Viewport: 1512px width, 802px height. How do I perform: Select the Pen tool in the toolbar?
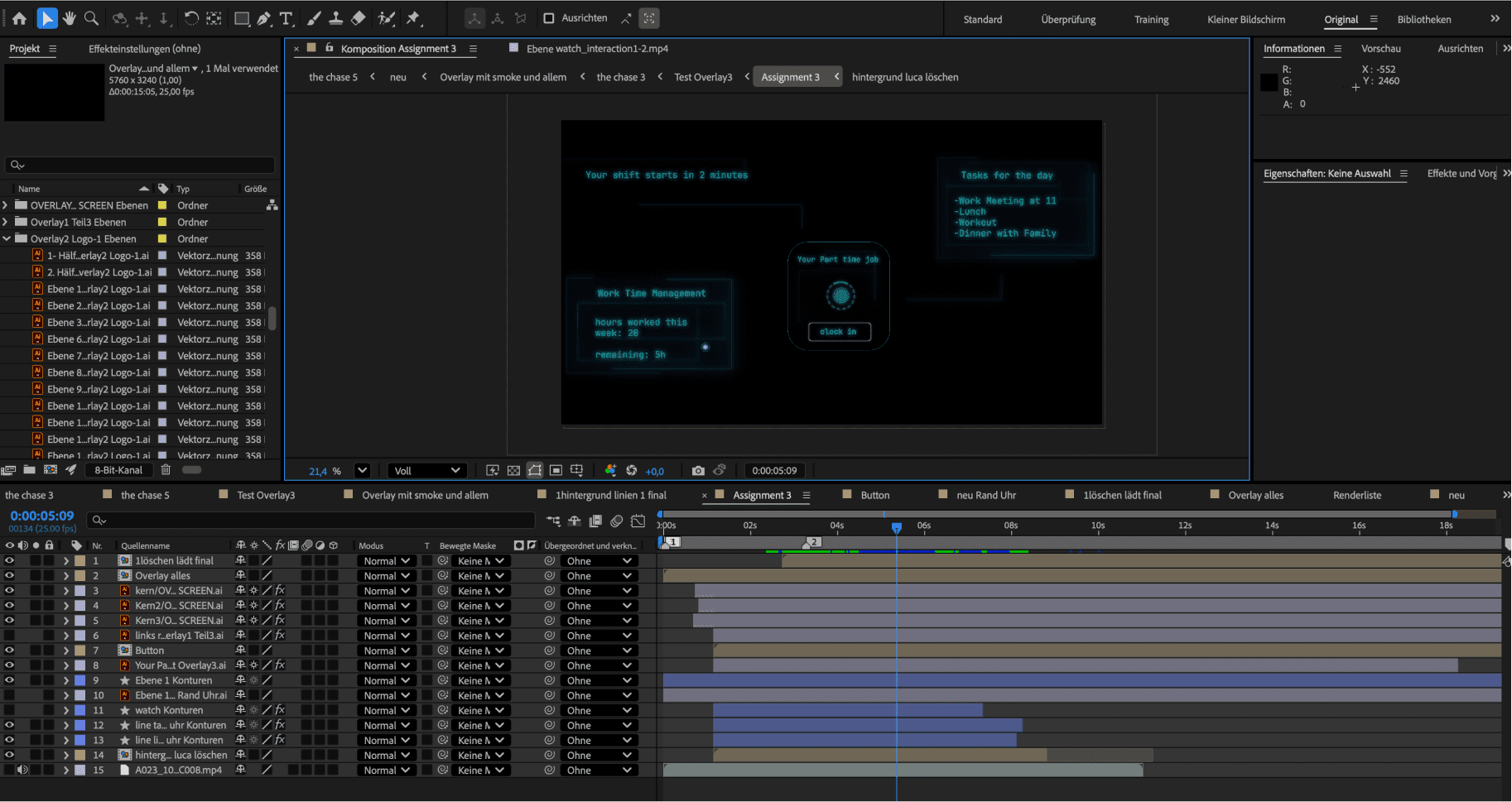point(264,18)
